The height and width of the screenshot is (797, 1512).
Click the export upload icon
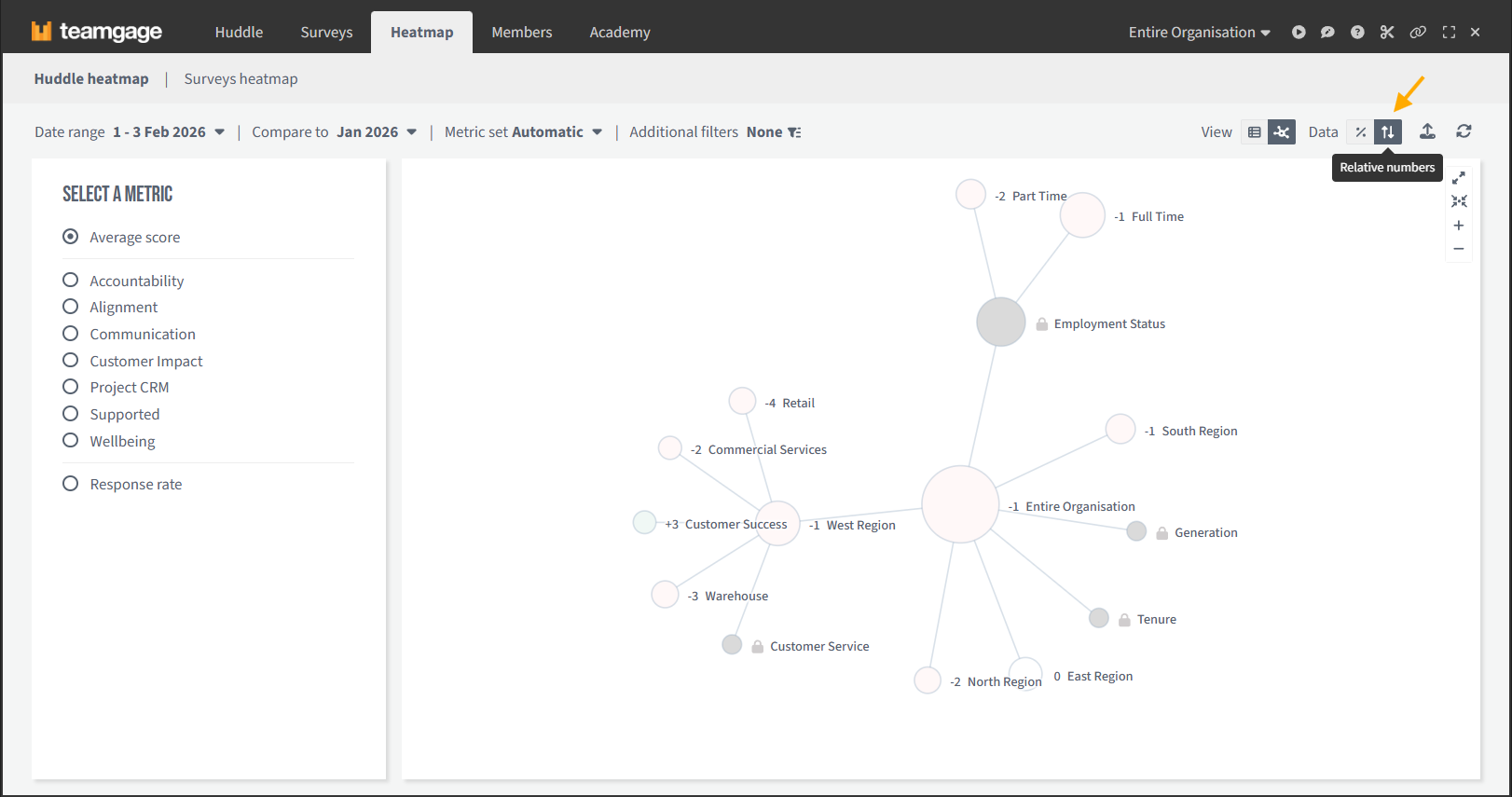(1427, 131)
